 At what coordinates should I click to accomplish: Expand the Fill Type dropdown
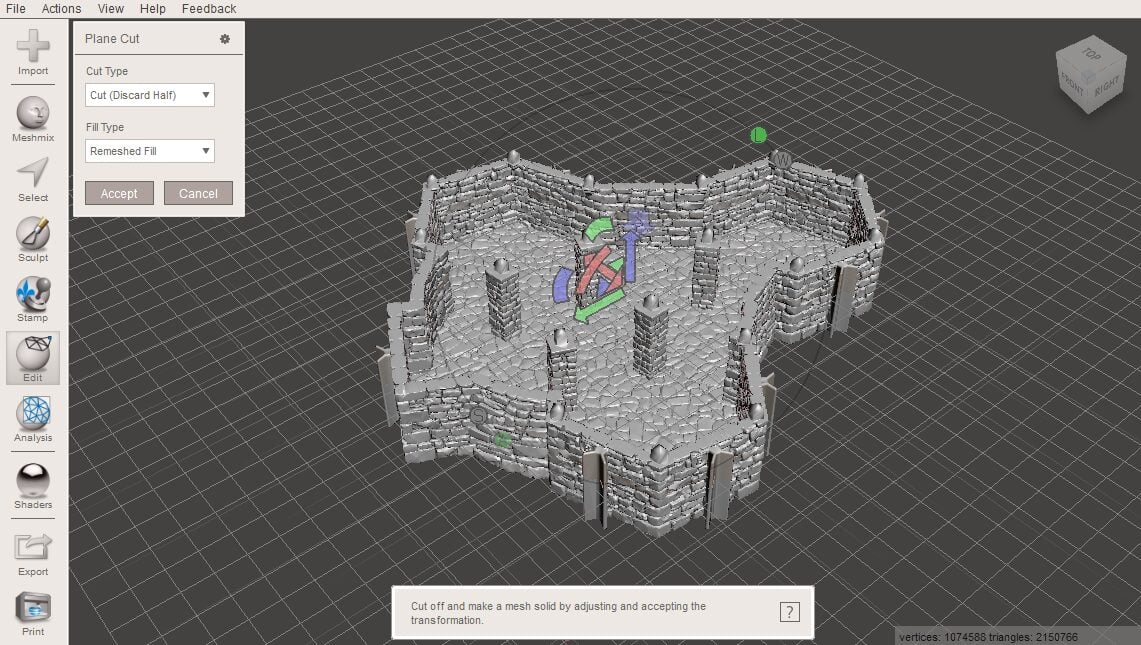(150, 151)
